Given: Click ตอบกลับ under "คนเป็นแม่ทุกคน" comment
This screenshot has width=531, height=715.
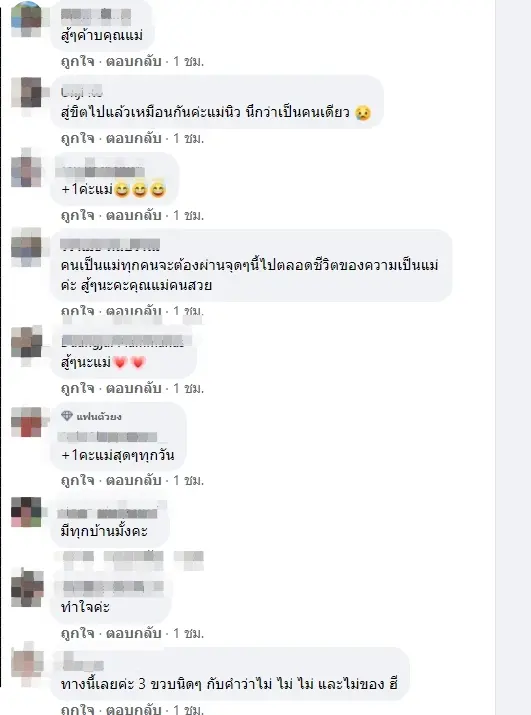Looking at the screenshot, I should pyautogui.click(x=134, y=311).
